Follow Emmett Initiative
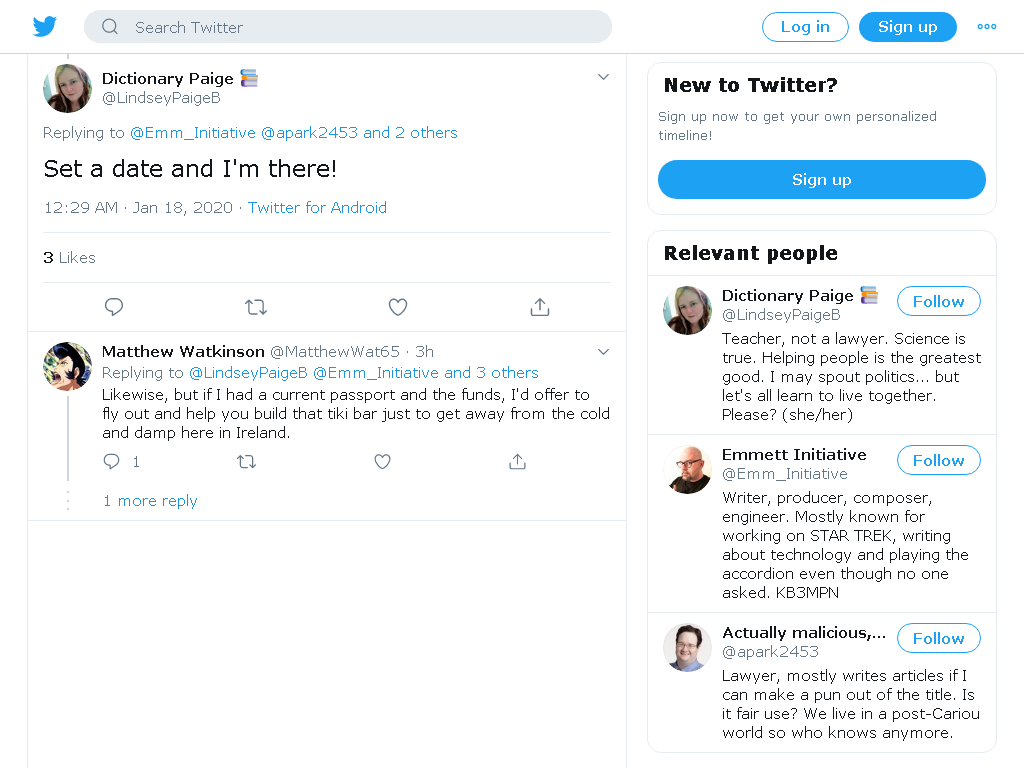 (x=938, y=460)
